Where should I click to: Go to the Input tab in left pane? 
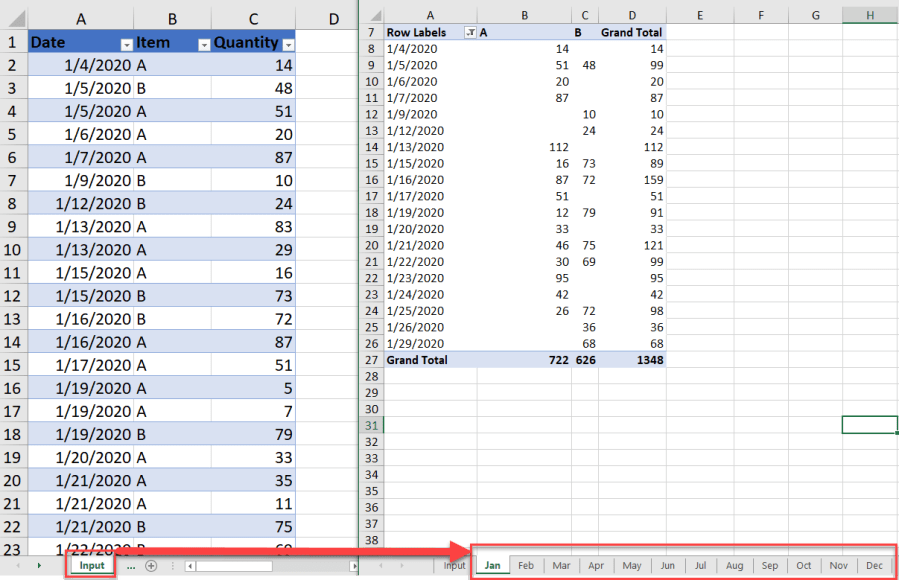(x=92, y=566)
